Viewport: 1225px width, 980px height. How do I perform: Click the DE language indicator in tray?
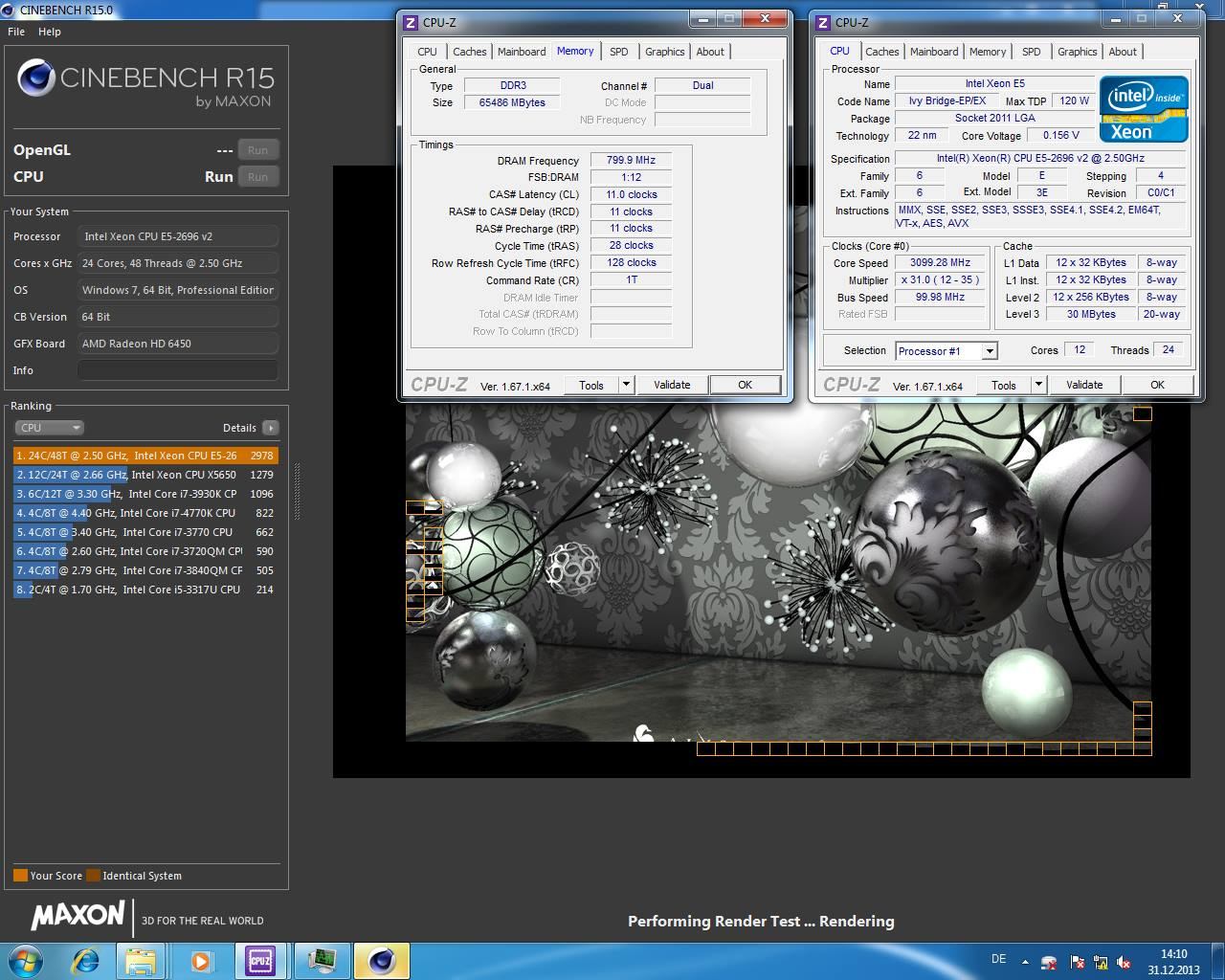pyautogui.click(x=998, y=959)
